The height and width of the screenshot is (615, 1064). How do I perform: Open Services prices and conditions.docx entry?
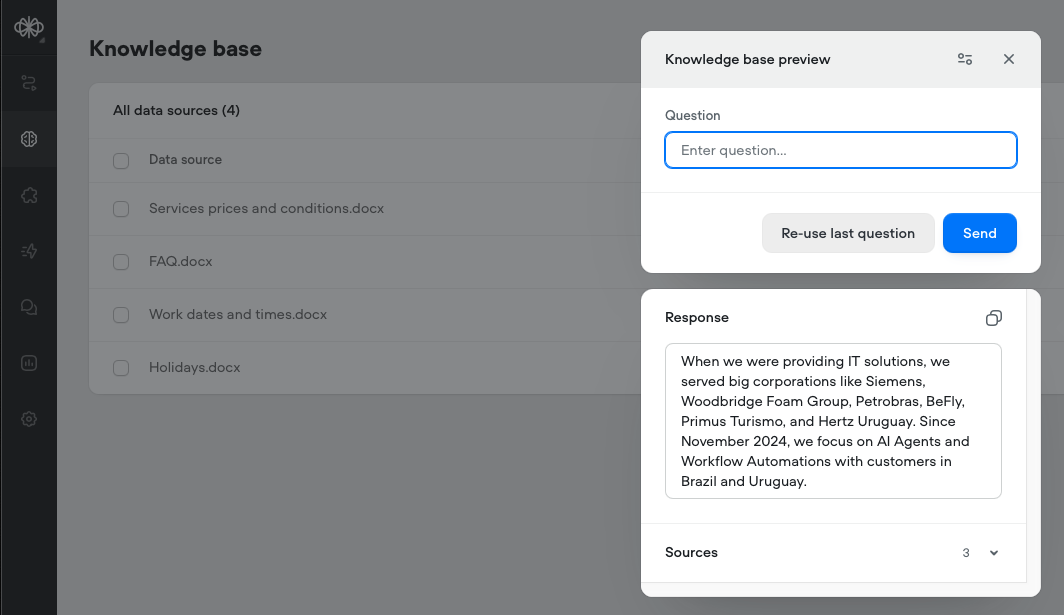click(x=266, y=209)
